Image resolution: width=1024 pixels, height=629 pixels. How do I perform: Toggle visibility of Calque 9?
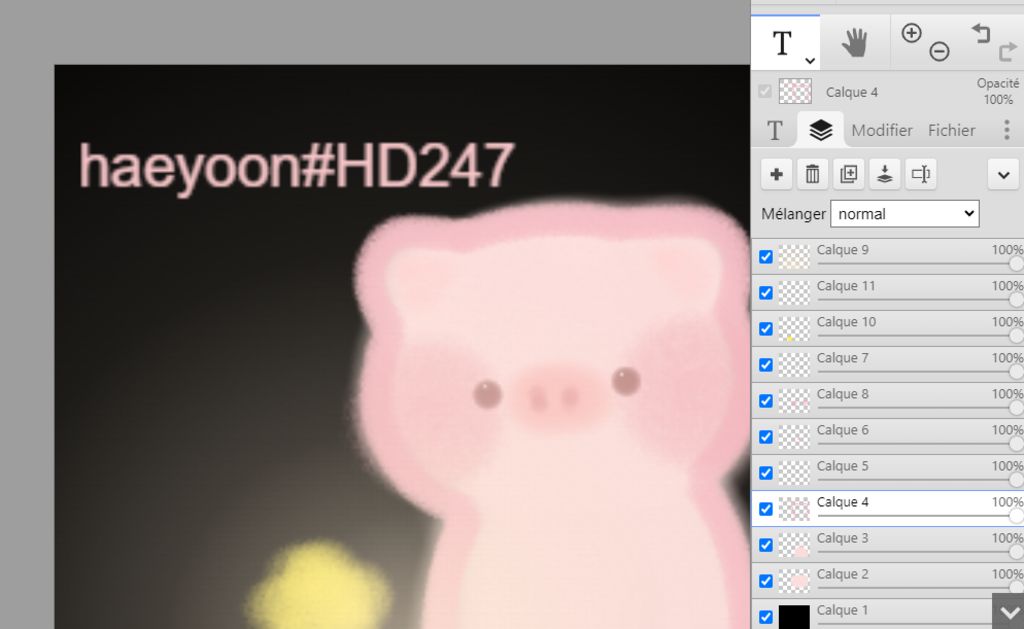pyautogui.click(x=766, y=257)
